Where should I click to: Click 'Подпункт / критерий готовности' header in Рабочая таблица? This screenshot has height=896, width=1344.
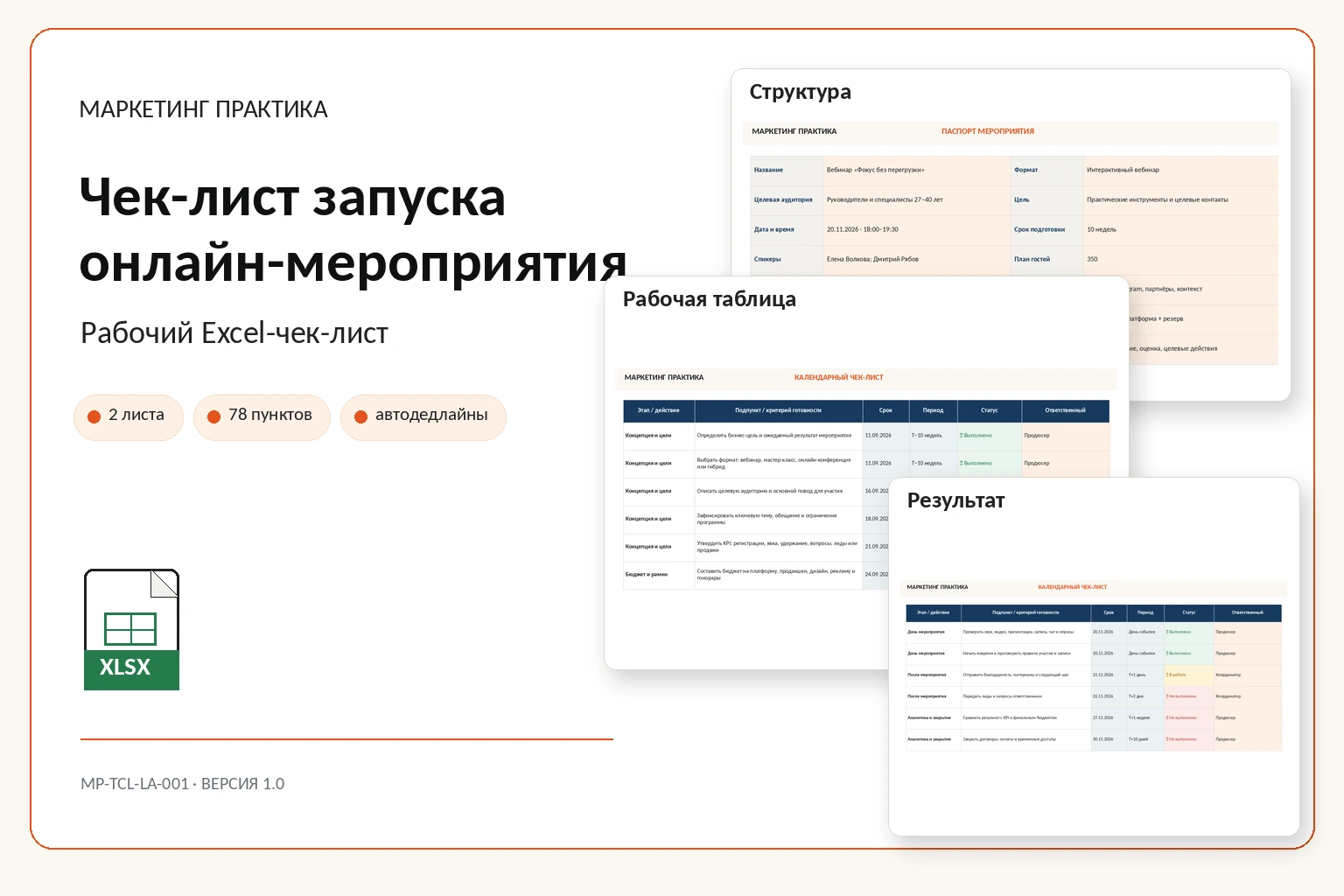[x=778, y=410]
